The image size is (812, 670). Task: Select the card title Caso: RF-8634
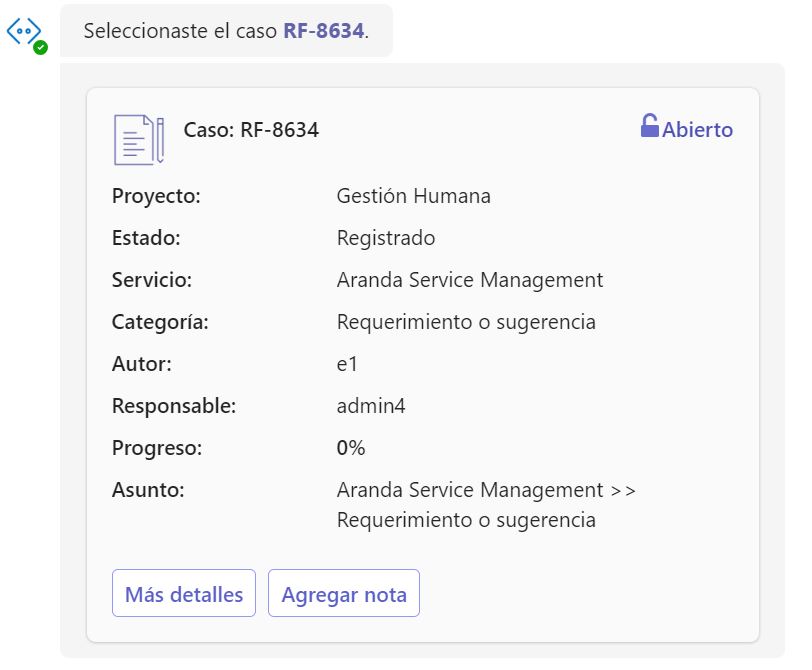251,129
